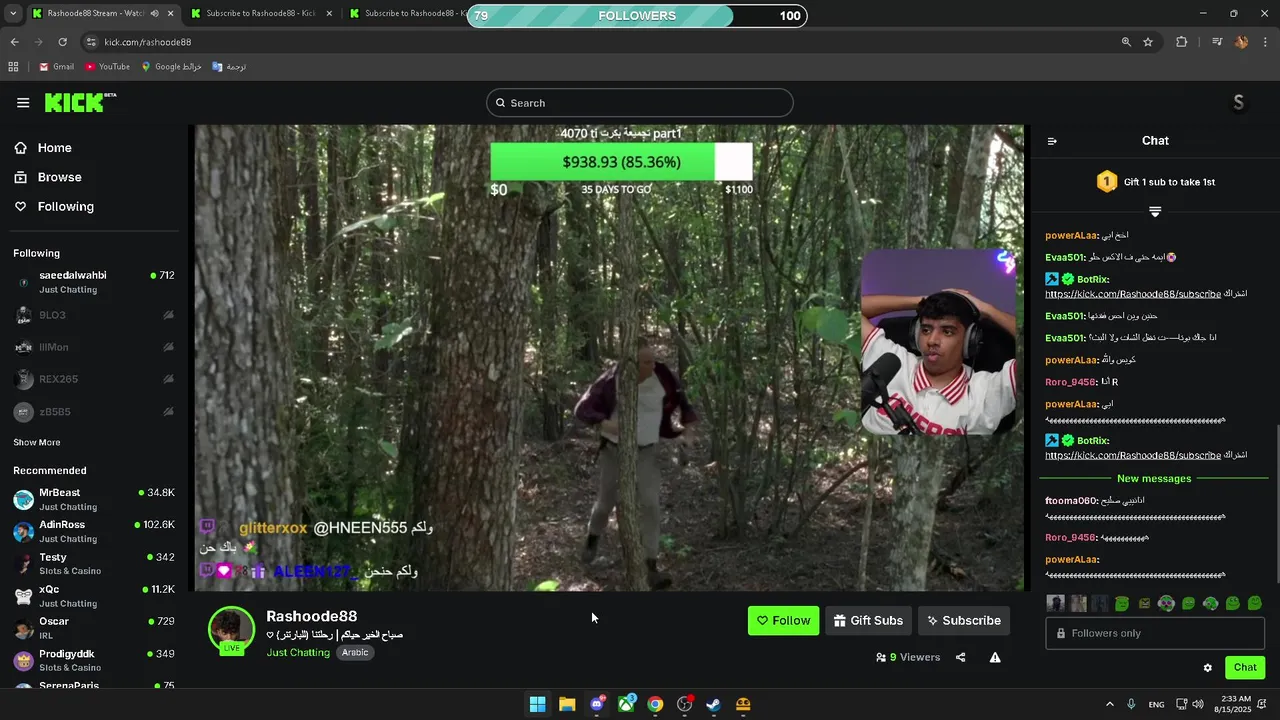This screenshot has width=1280, height=720.
Task: Open Chrome from the taskbar
Action: click(x=655, y=704)
